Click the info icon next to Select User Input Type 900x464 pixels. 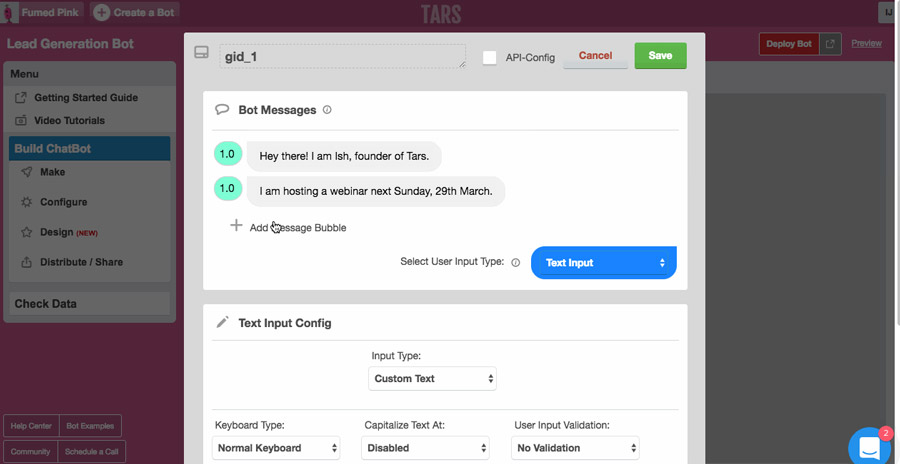tap(516, 263)
